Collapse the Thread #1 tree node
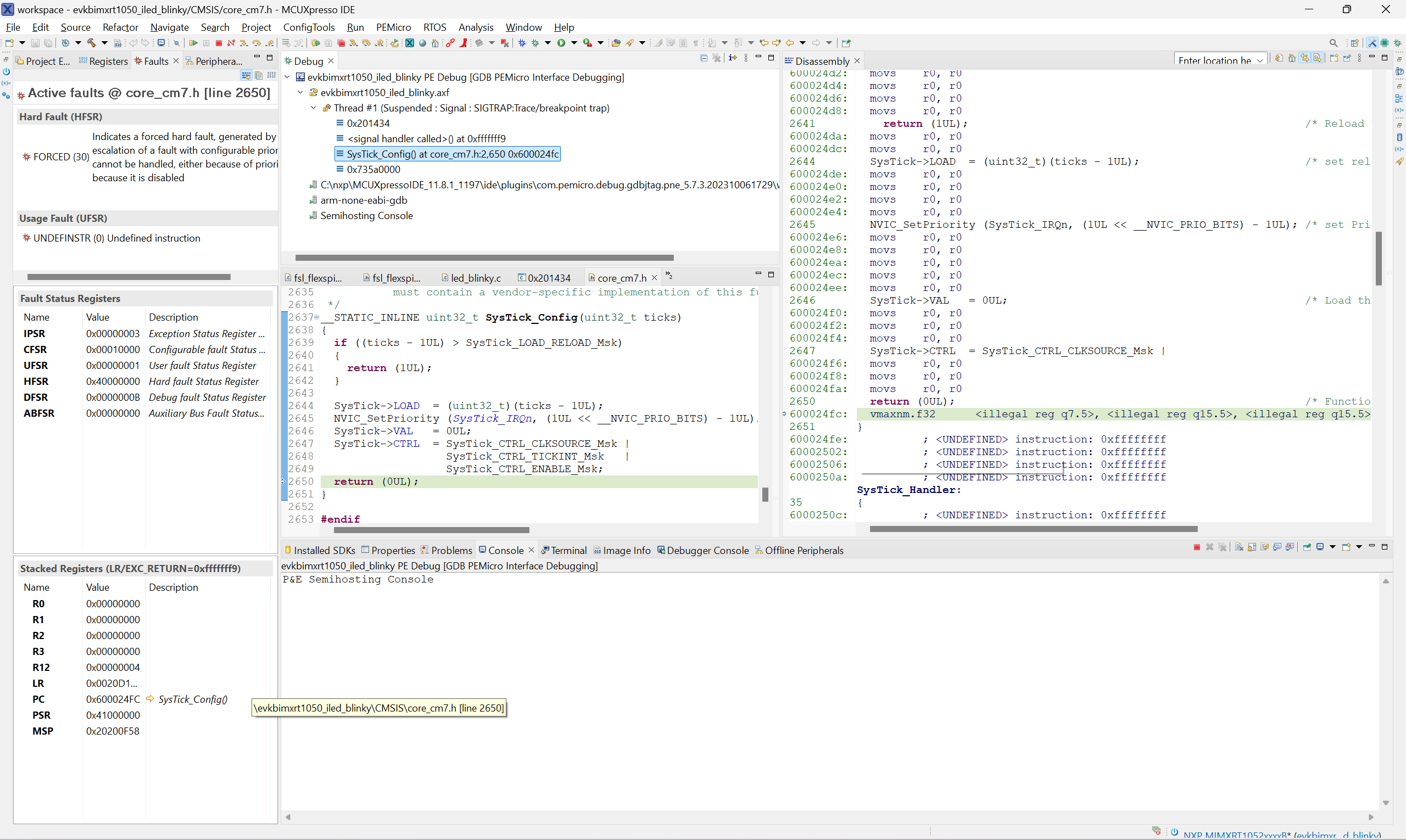The width and height of the screenshot is (1406, 840). pos(314,108)
